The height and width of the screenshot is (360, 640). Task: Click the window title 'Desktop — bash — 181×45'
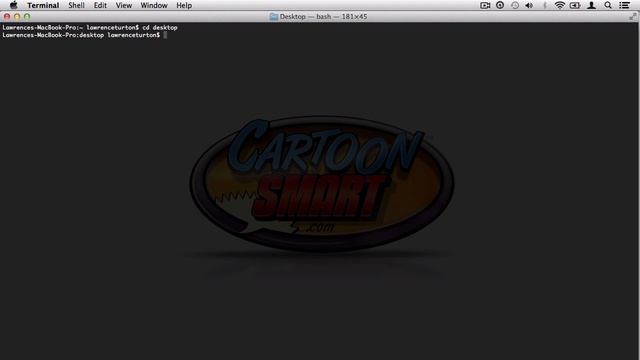coord(323,17)
